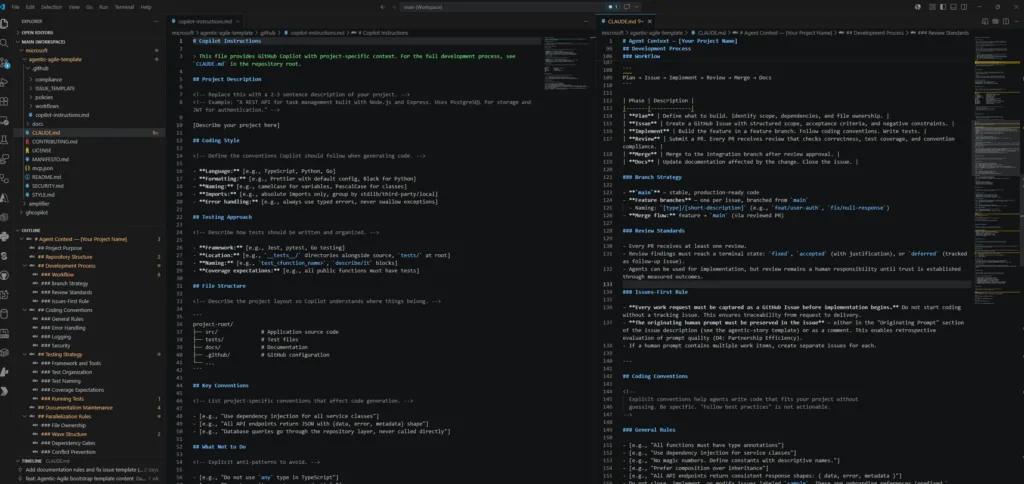This screenshot has height=484, width=1024.
Task: Open the File menu
Action: (15, 7)
